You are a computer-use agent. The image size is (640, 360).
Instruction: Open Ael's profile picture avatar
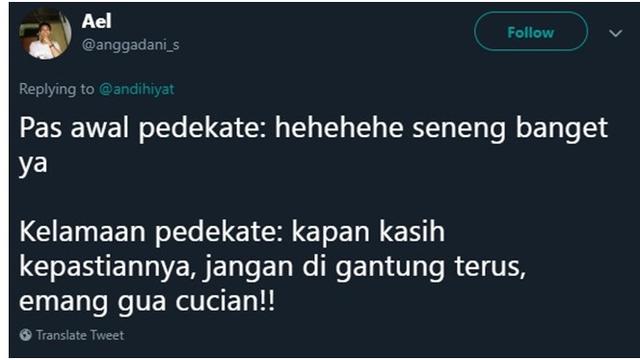pyautogui.click(x=45, y=35)
